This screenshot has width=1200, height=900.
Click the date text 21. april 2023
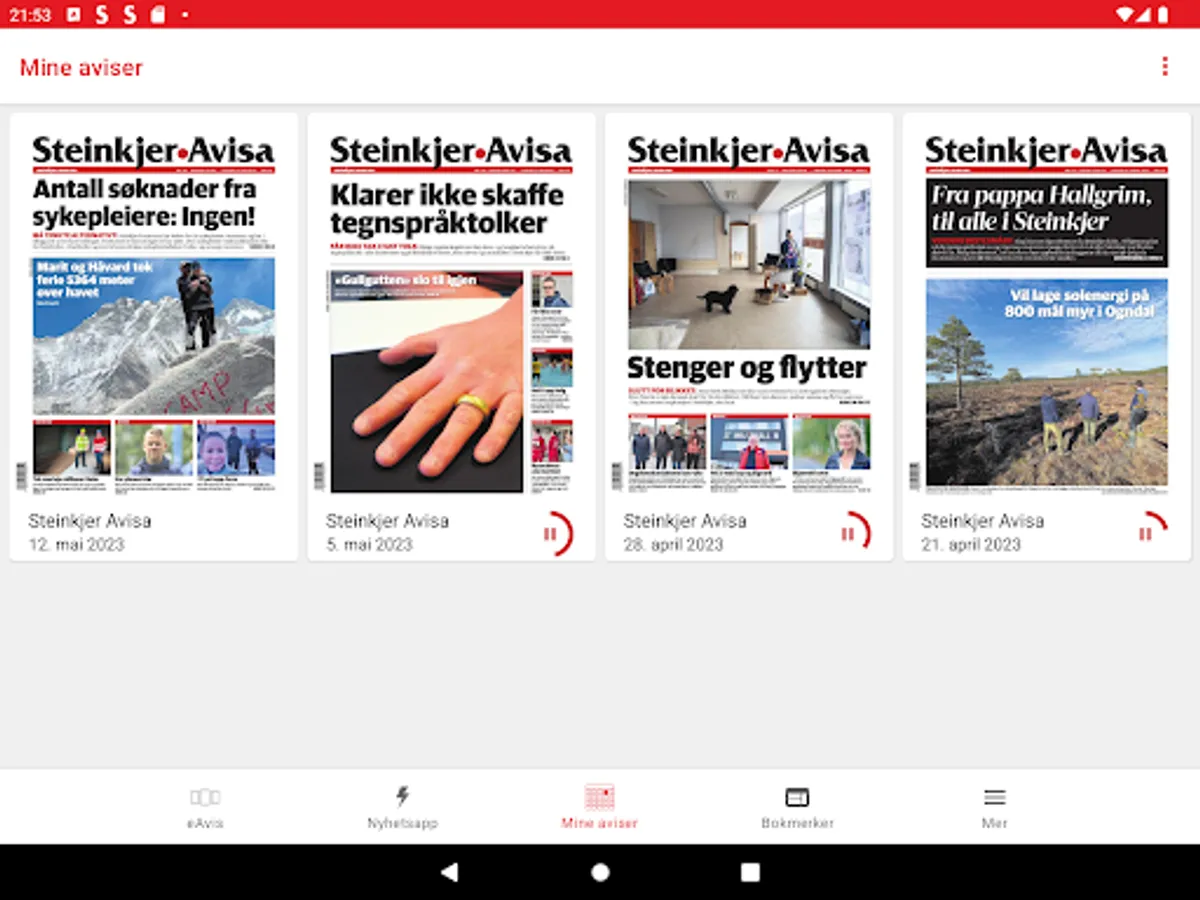coord(971,545)
